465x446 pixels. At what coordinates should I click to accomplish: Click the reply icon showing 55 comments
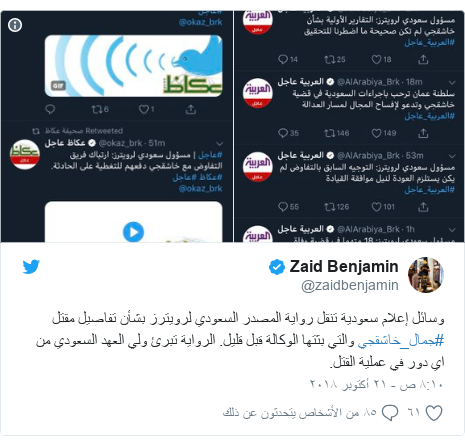[x=283, y=207]
